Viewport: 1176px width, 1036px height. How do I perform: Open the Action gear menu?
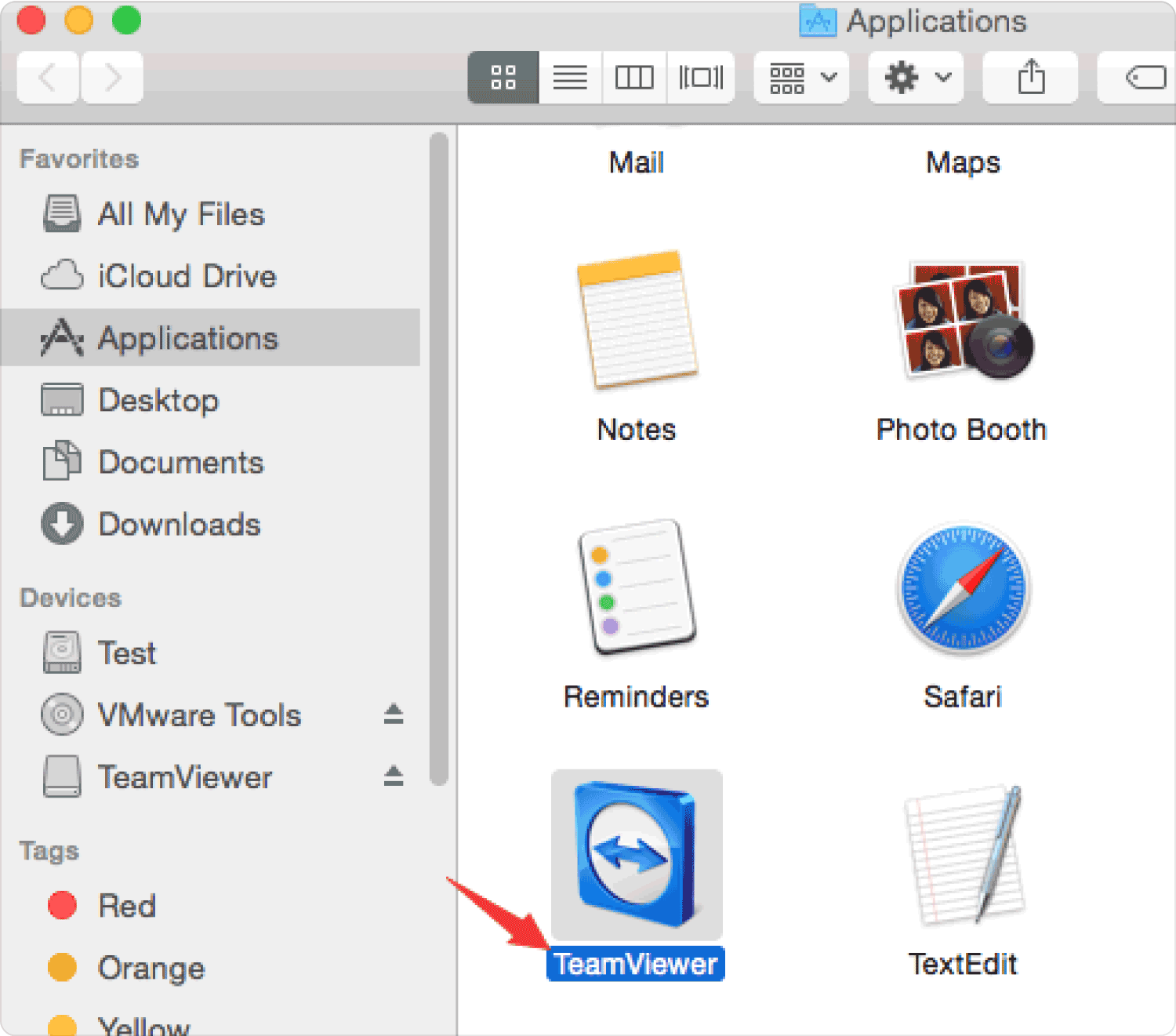(916, 78)
